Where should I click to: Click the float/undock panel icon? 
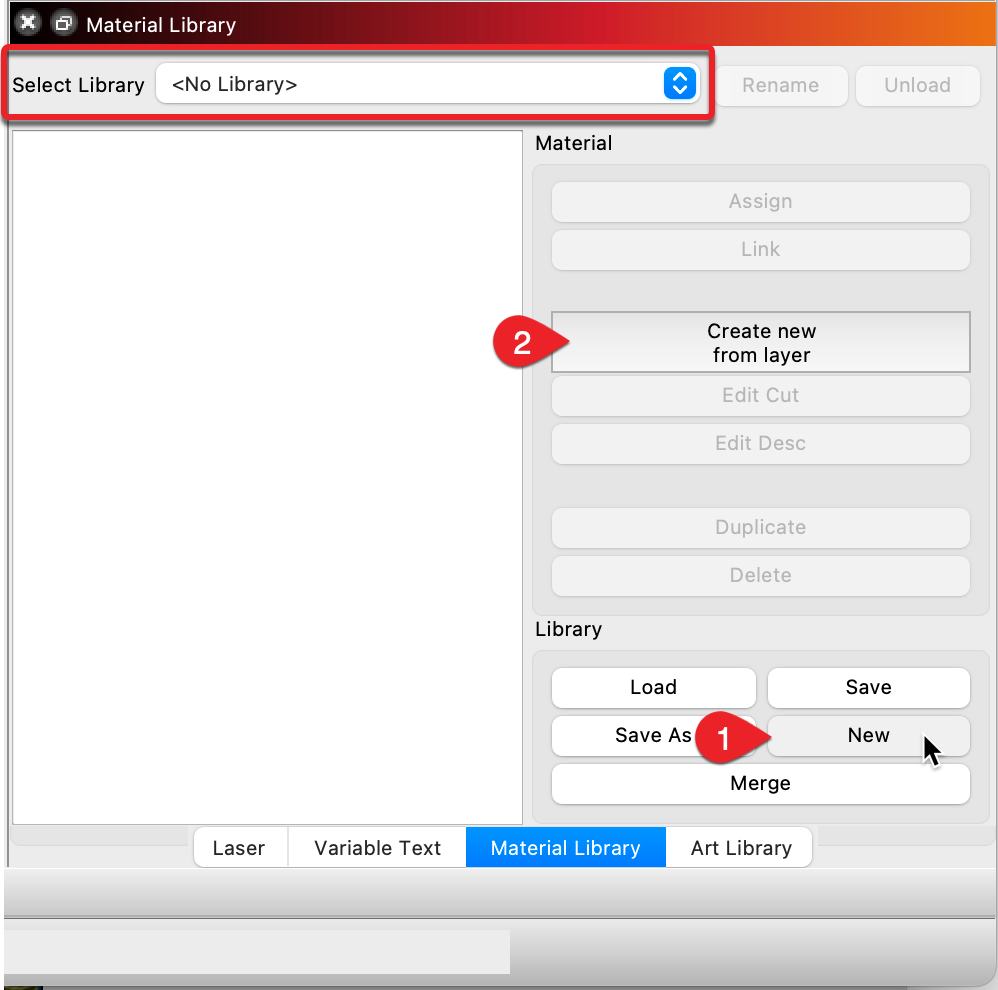click(x=63, y=23)
